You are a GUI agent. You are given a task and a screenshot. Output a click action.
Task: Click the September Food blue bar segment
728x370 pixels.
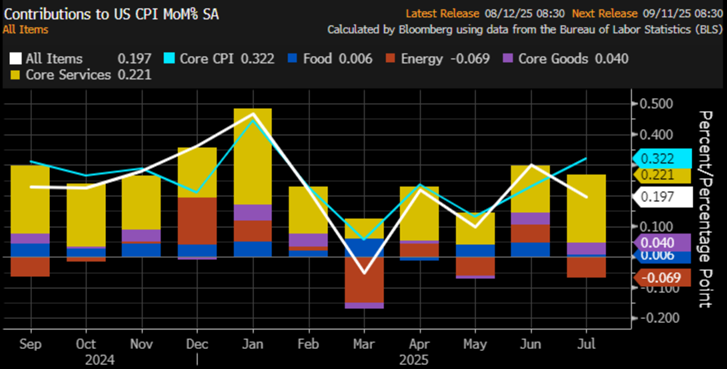(30, 250)
